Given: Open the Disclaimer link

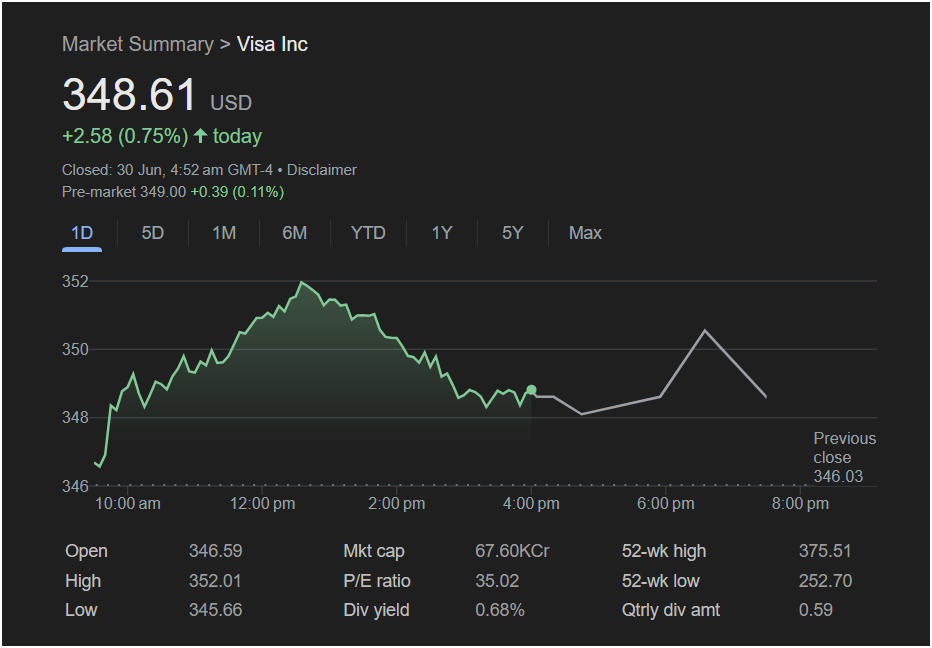Looking at the screenshot, I should pyautogui.click(x=322, y=170).
